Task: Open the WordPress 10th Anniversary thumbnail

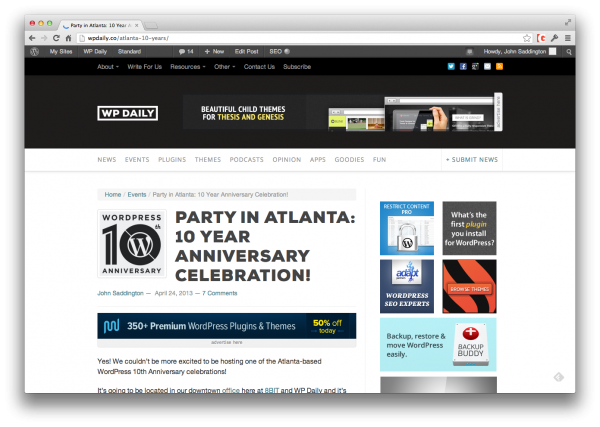Action: point(132,243)
